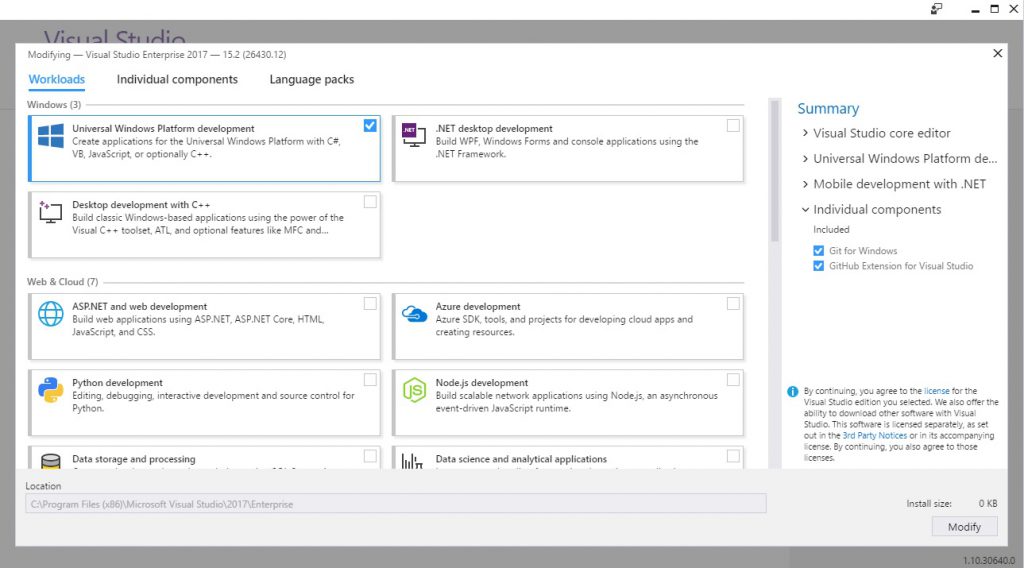Expand Mobile development with .NET summary
Image resolution: width=1024 pixels, height=568 pixels.
(805, 184)
